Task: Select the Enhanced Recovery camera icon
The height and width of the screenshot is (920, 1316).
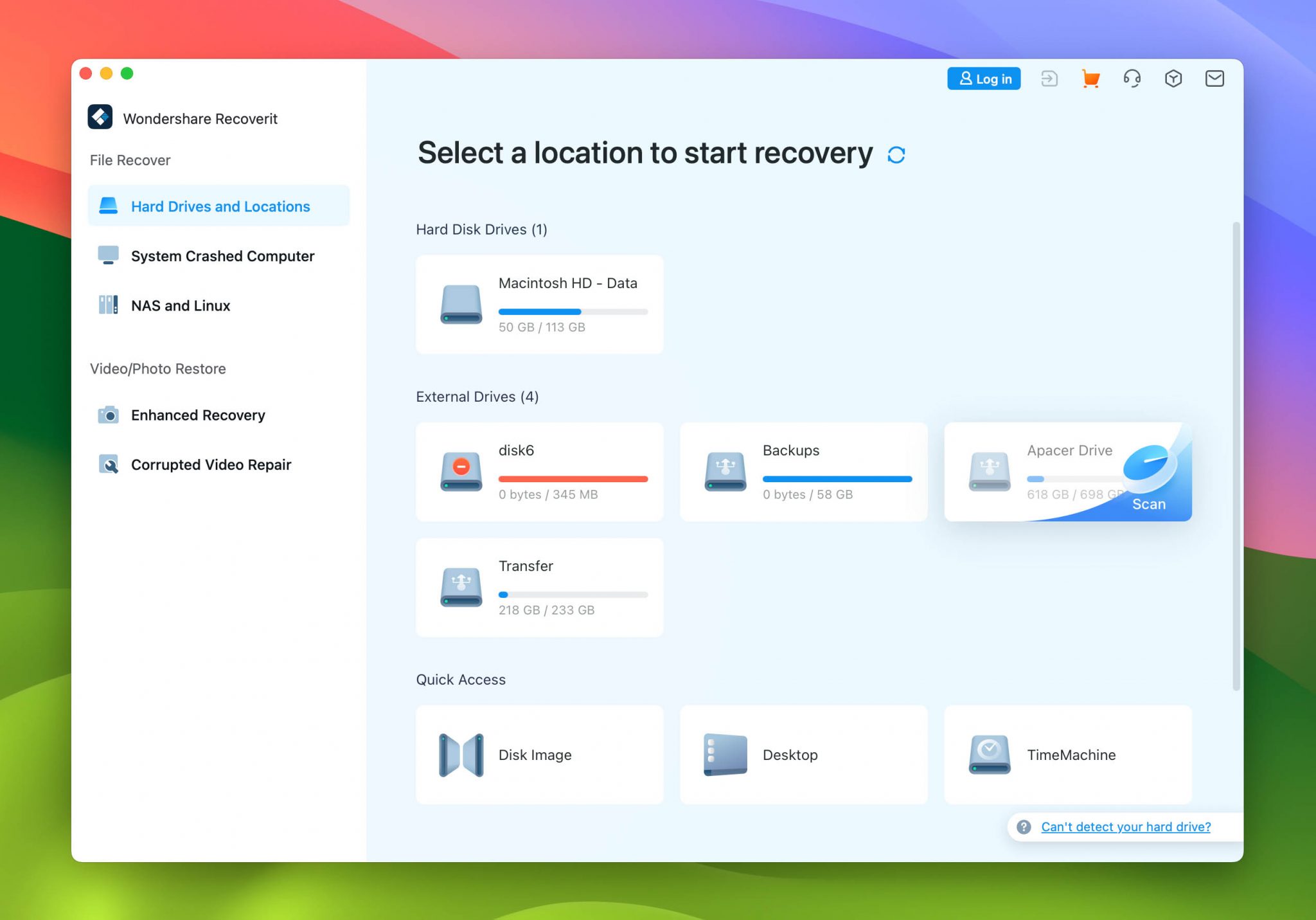Action: [109, 415]
